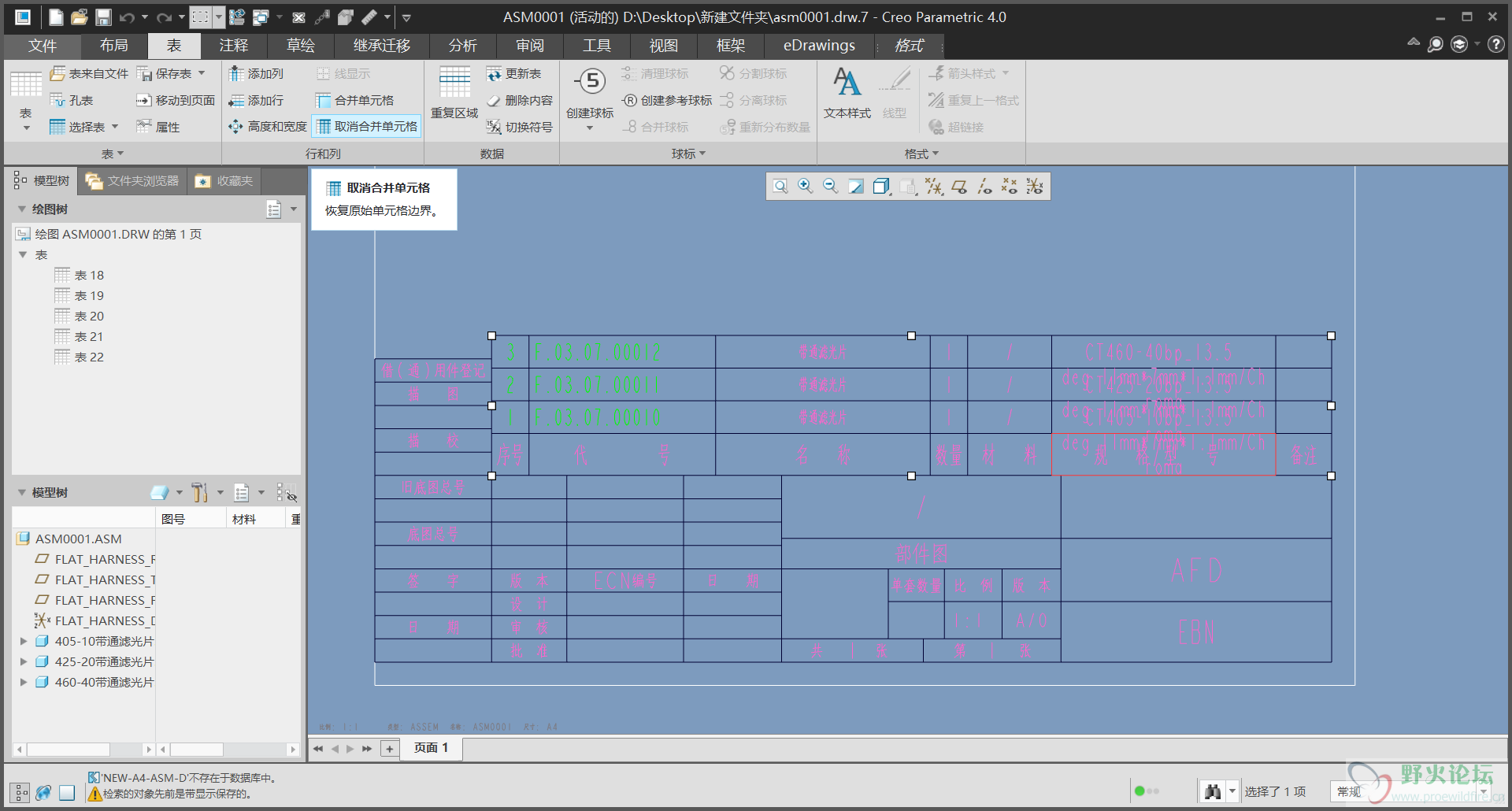Toggle model tree show/hide icon beside list icon
Viewport: 1512px width, 811px height.
(287, 492)
